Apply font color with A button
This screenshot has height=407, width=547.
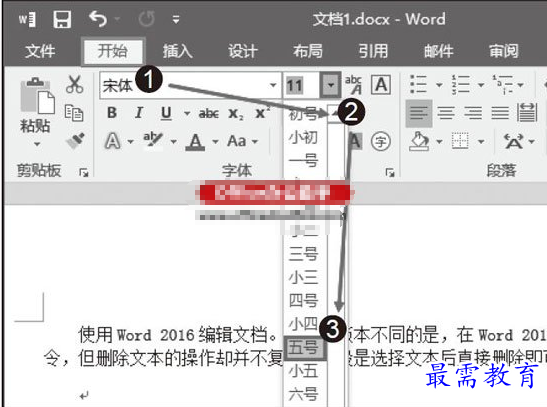195,142
